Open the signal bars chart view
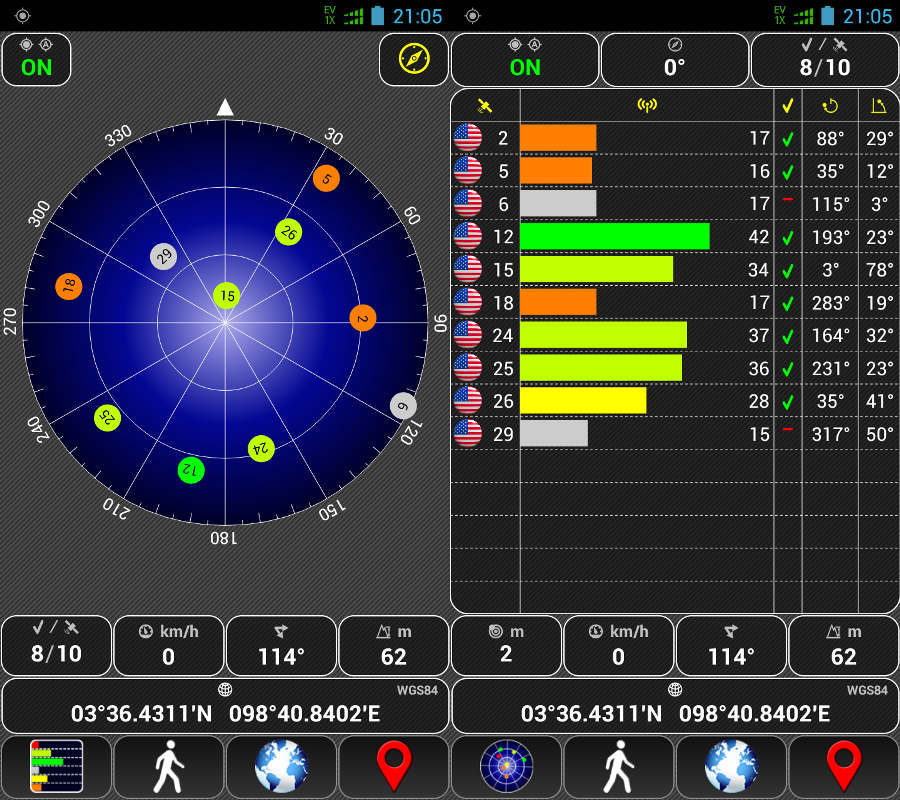The image size is (900, 800). coord(56,767)
